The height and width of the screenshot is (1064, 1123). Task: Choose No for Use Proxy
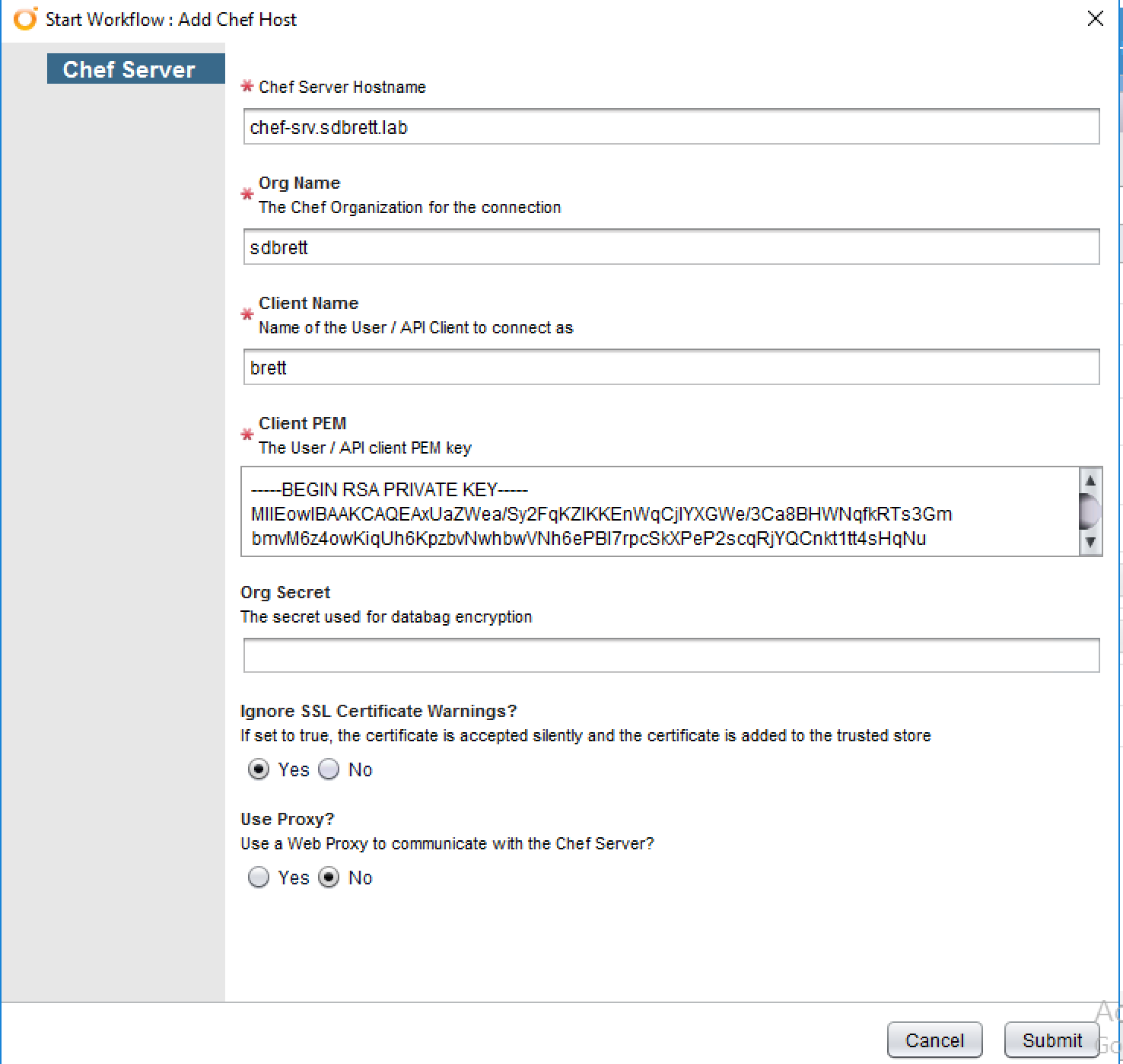[x=329, y=878]
